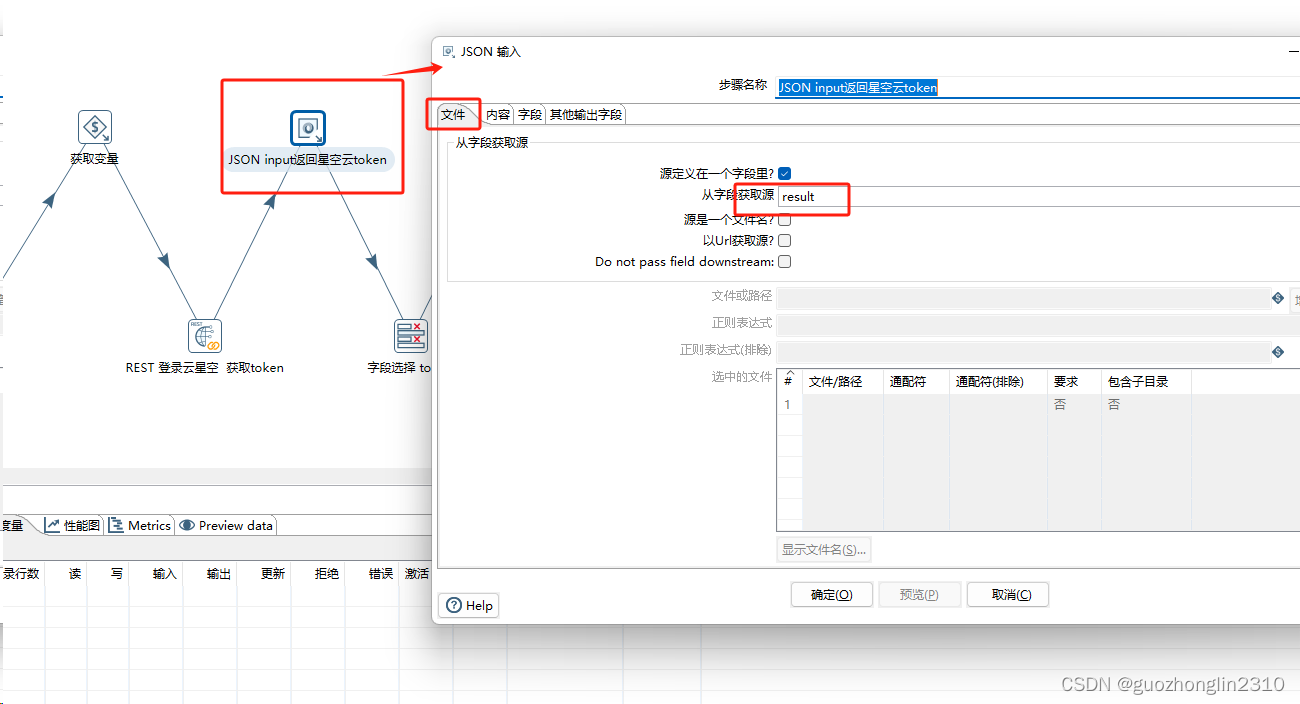Click the JSON input返回星空云token step icon
Viewport: 1300px width, 704px height.
tap(309, 127)
